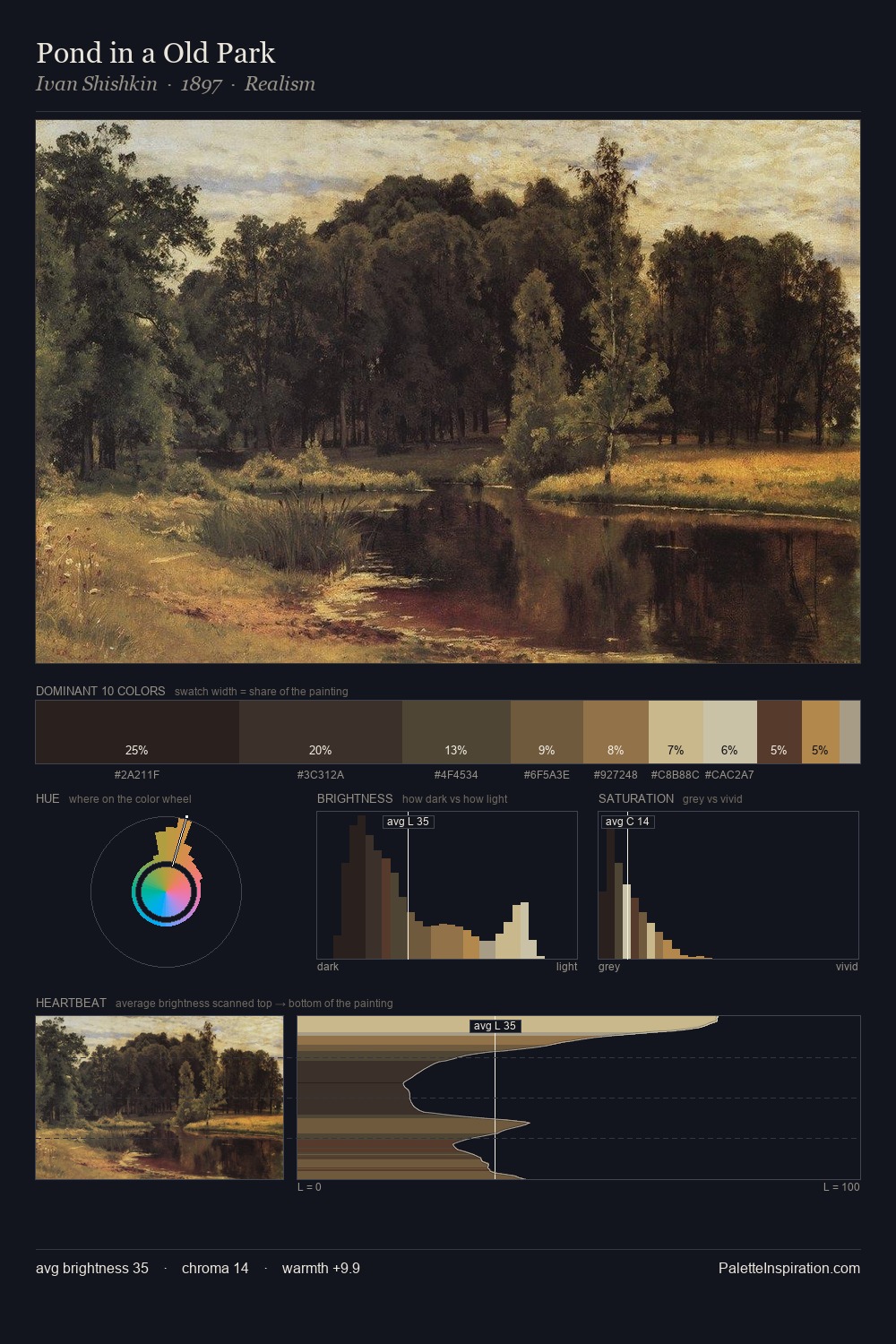Select the golden ochre 5% swatch
Image resolution: width=896 pixels, height=1344 pixels.
click(820, 732)
